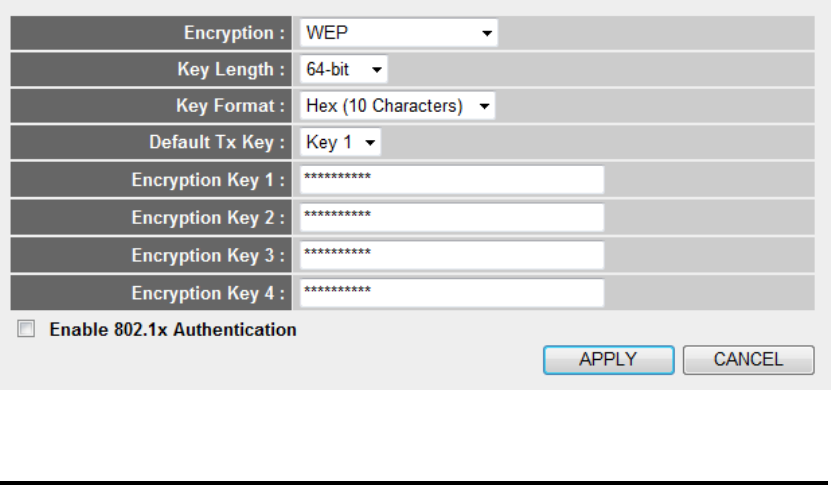Expand the Key Length 64-bit dropdown
The height and width of the screenshot is (485, 831).
(343, 70)
